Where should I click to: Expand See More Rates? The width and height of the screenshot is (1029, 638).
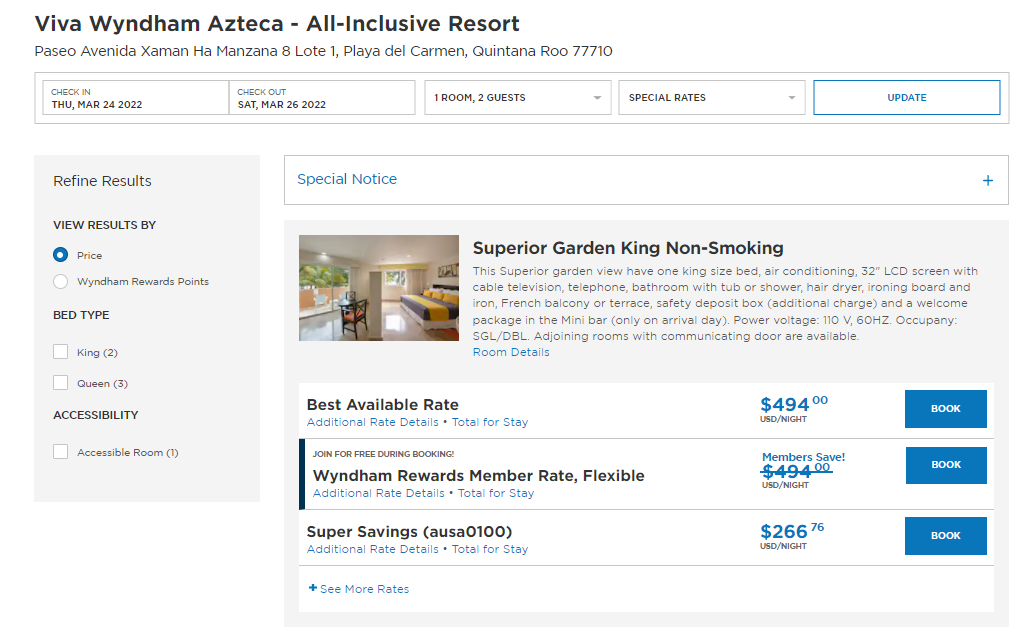[358, 589]
